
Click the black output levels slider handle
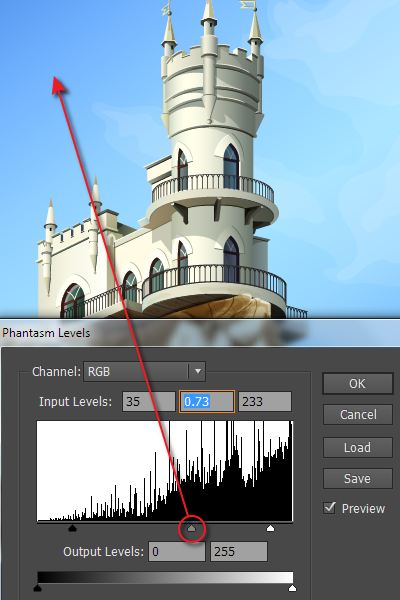tap(38, 588)
